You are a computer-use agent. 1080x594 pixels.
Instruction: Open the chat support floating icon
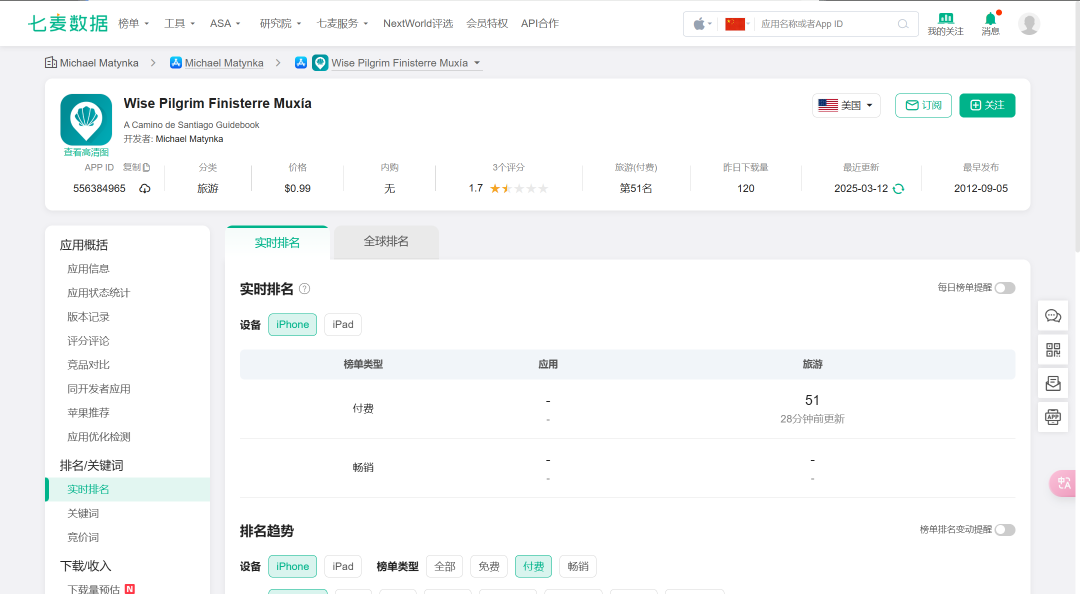tap(1053, 316)
